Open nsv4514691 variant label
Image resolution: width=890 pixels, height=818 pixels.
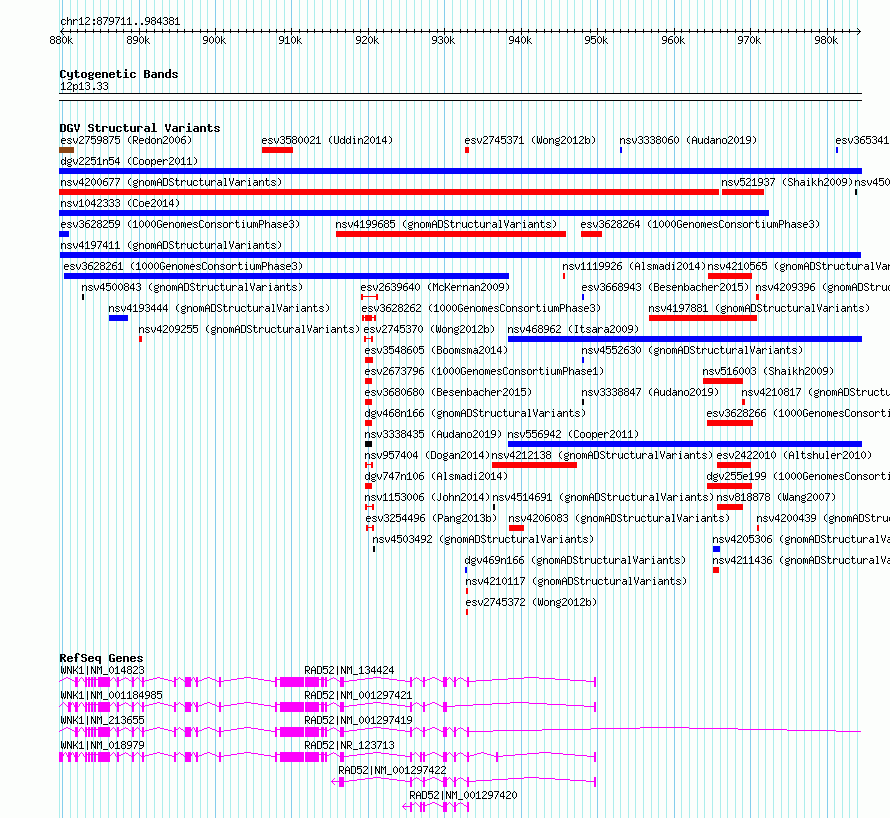[602, 497]
